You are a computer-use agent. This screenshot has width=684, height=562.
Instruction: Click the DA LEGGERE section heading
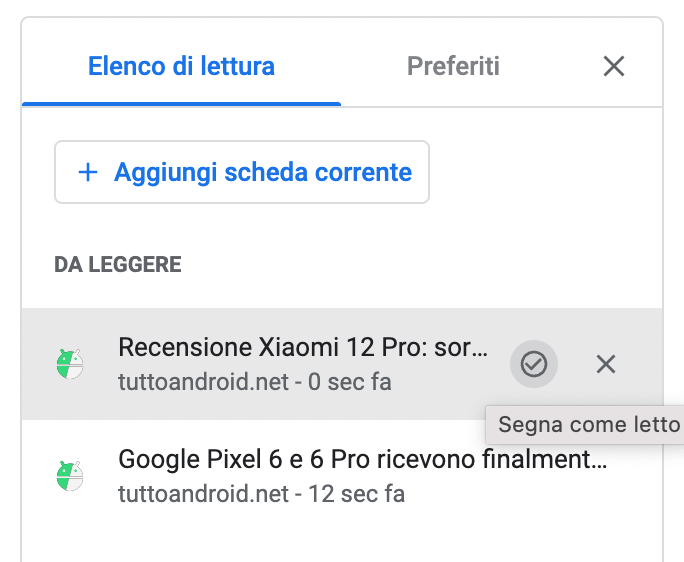pos(118,265)
